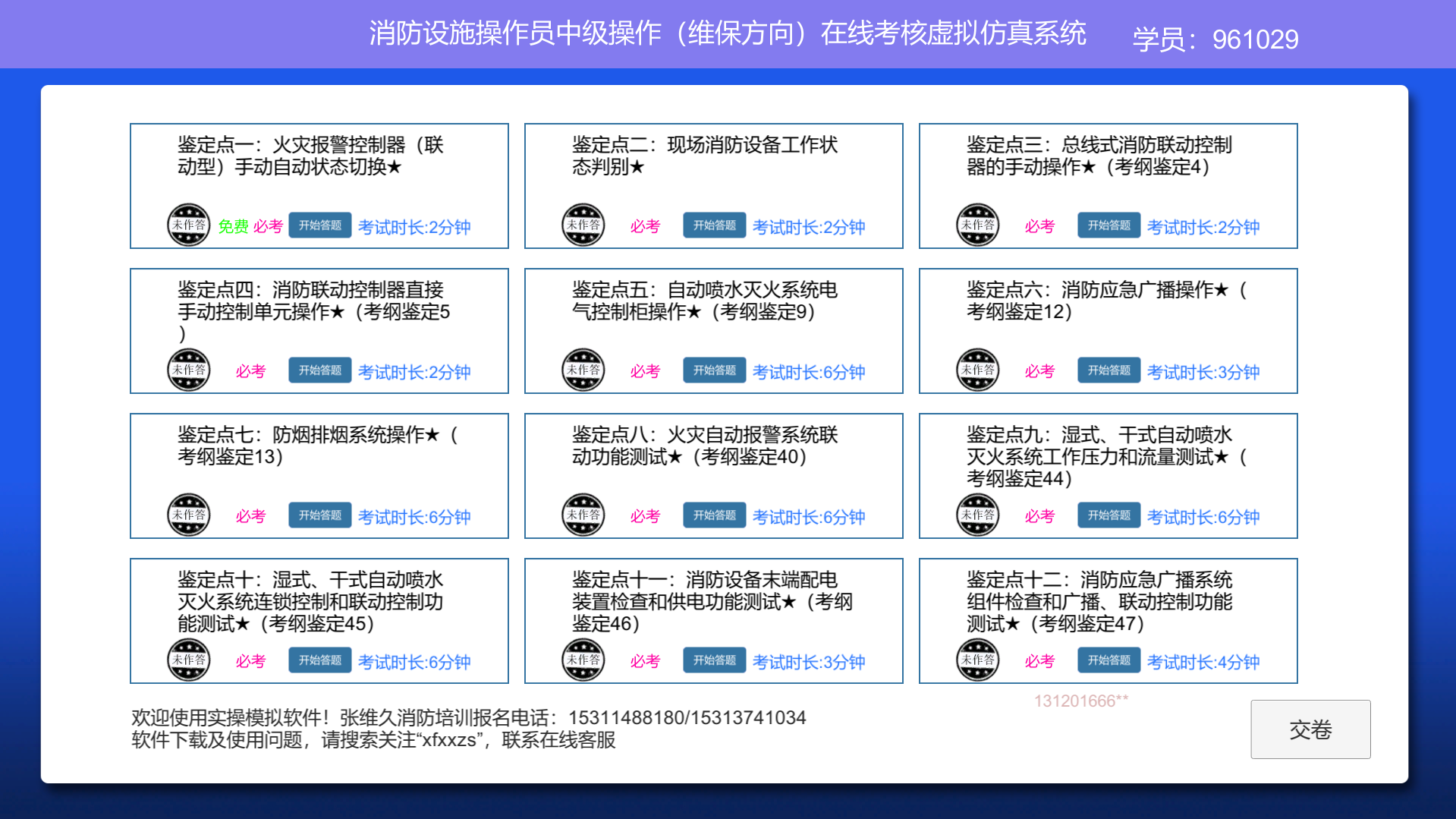Image resolution: width=1456 pixels, height=819 pixels.
Task: Click the 学员: 961029 label in header
Action: 1215,39
